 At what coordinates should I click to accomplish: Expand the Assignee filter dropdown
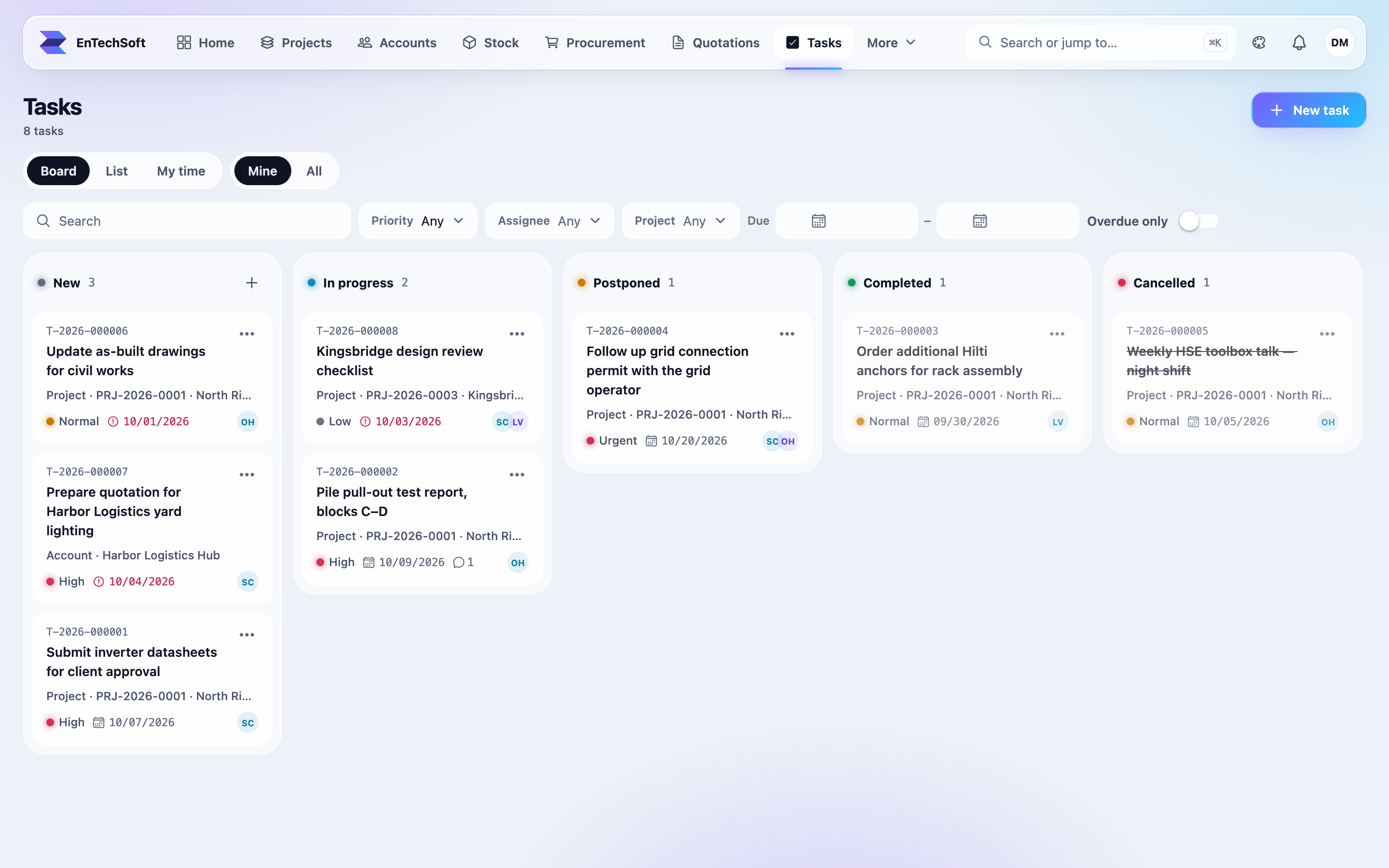tap(549, 221)
